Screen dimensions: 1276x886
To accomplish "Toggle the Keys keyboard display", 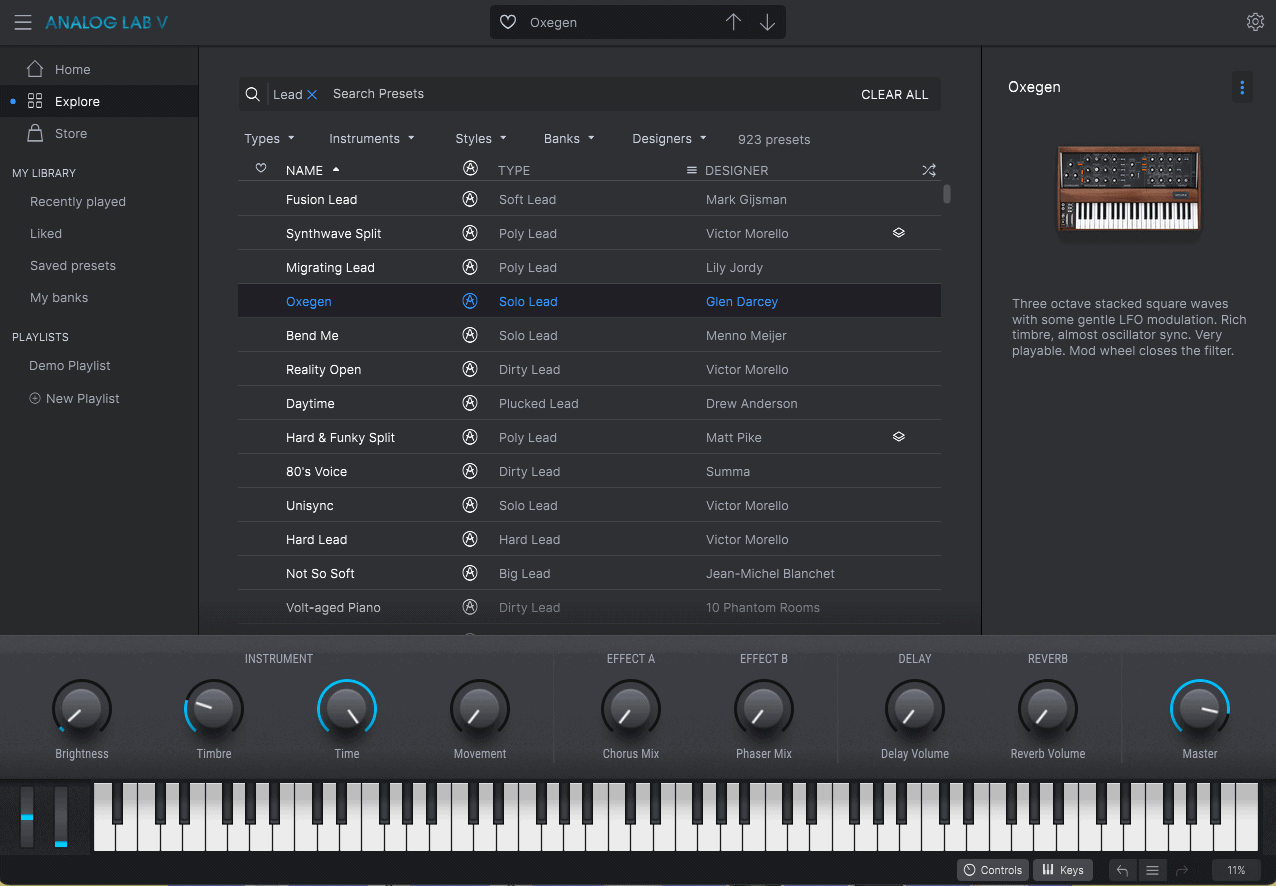I will [1062, 870].
